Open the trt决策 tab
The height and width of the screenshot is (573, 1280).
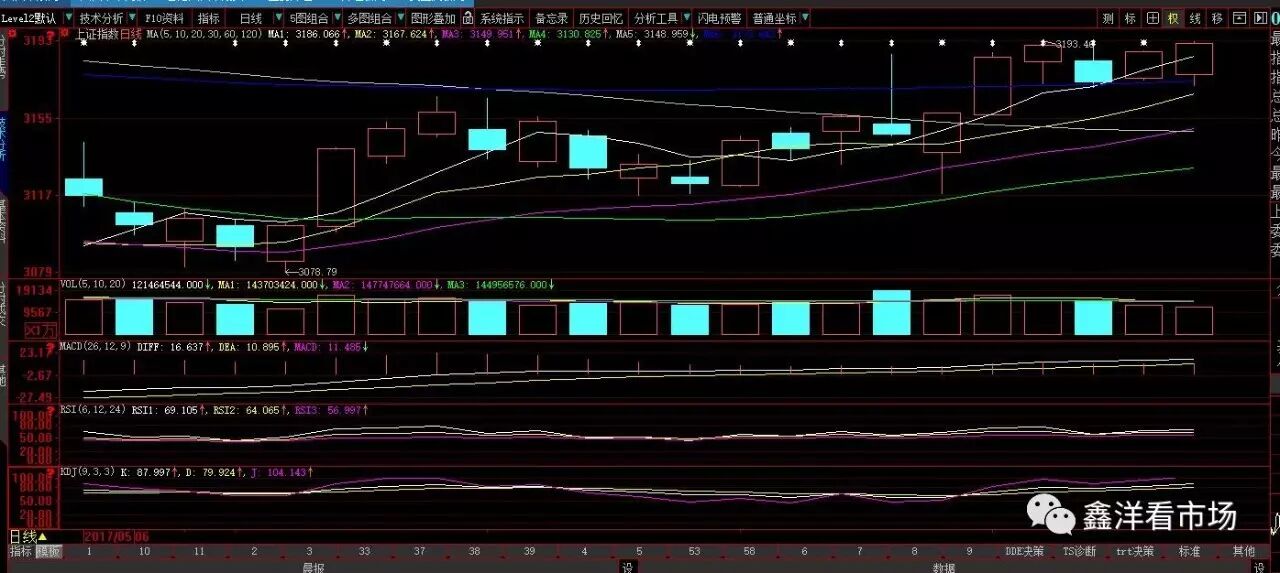(x=1134, y=551)
